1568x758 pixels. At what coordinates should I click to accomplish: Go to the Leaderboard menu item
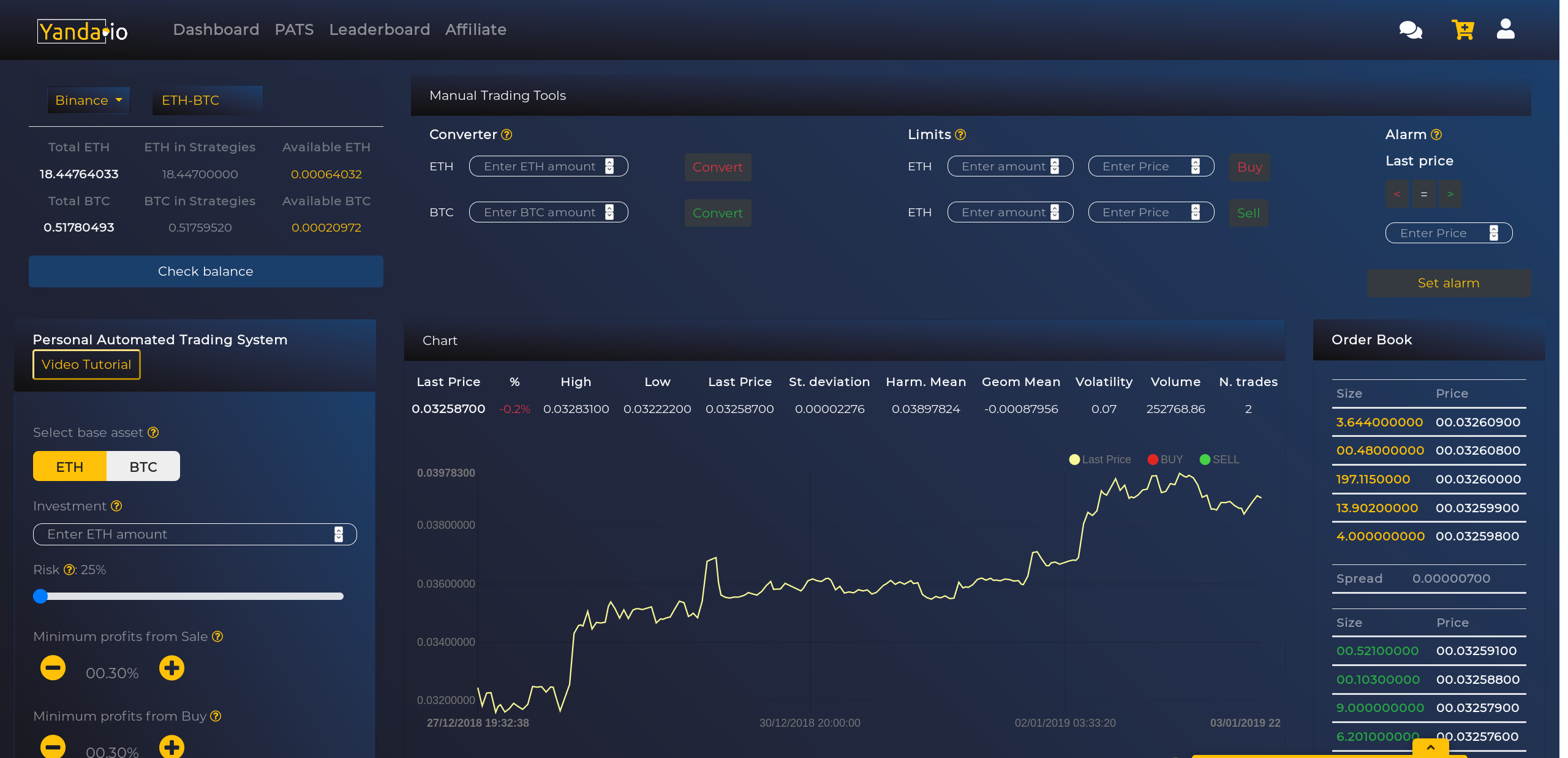379,29
